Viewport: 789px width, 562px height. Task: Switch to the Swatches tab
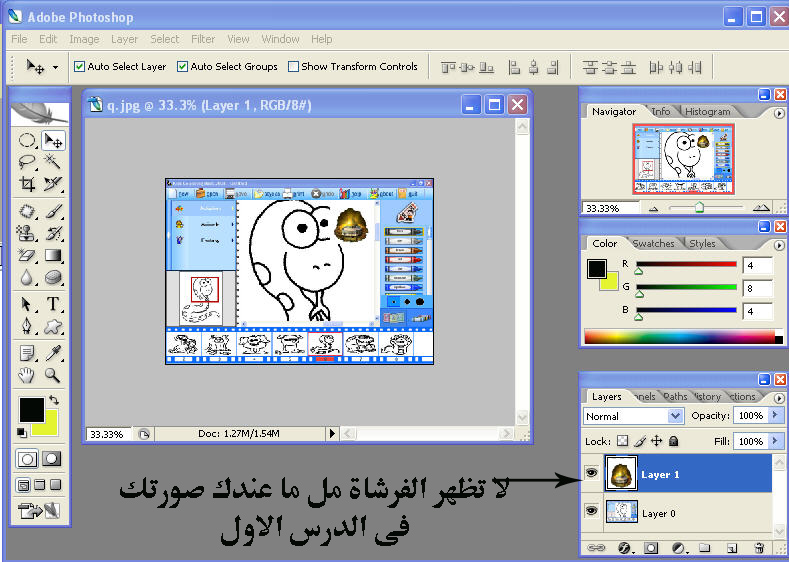pyautogui.click(x=653, y=244)
